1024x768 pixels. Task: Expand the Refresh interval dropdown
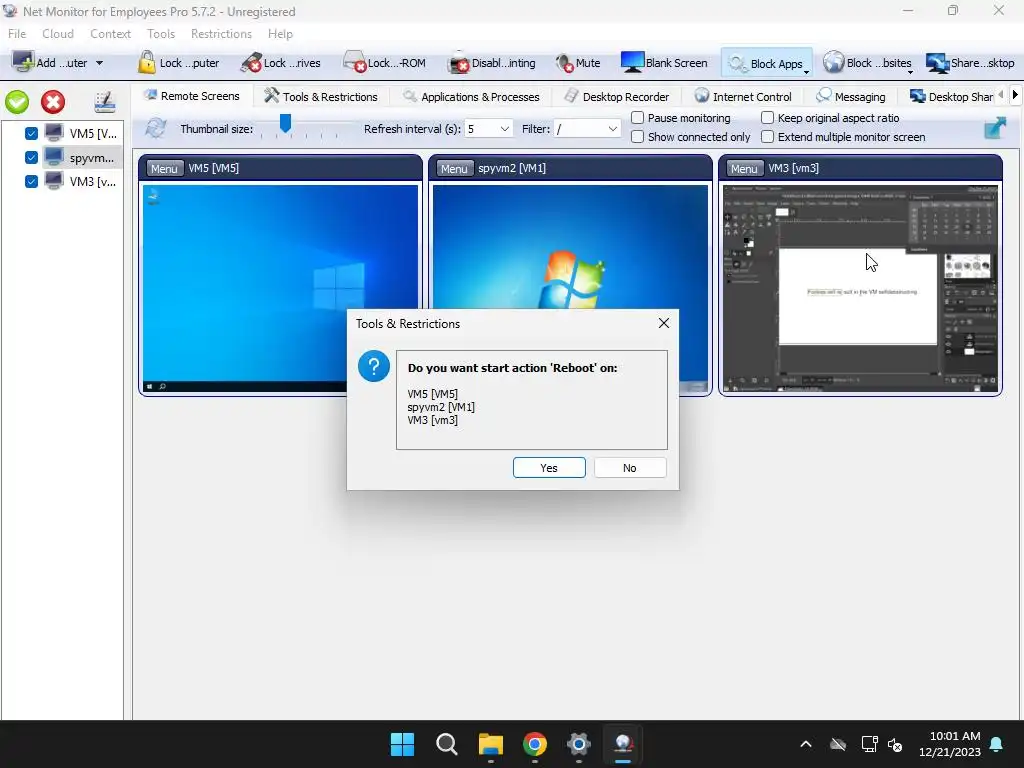pyautogui.click(x=504, y=129)
